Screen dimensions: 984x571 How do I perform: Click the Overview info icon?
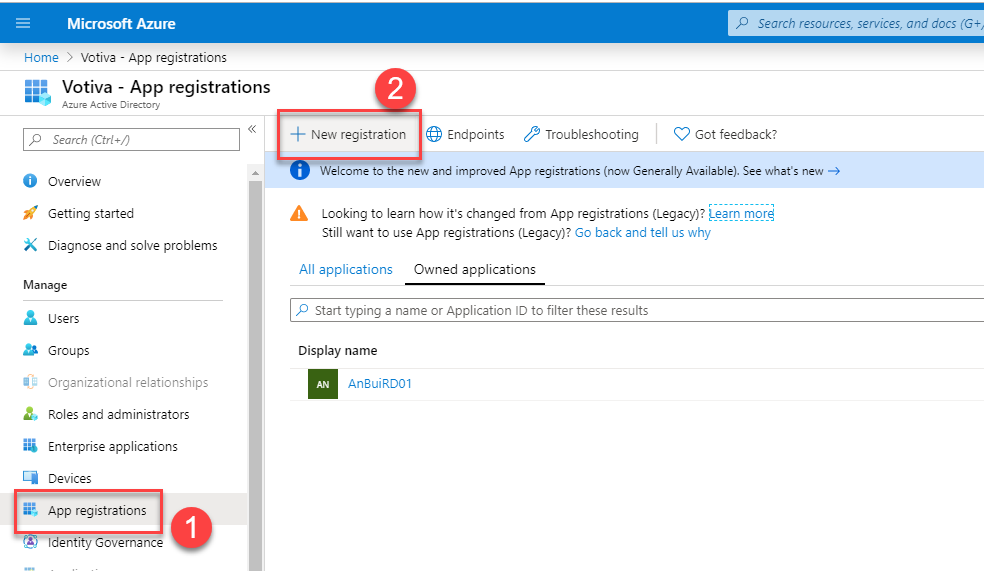coord(30,181)
